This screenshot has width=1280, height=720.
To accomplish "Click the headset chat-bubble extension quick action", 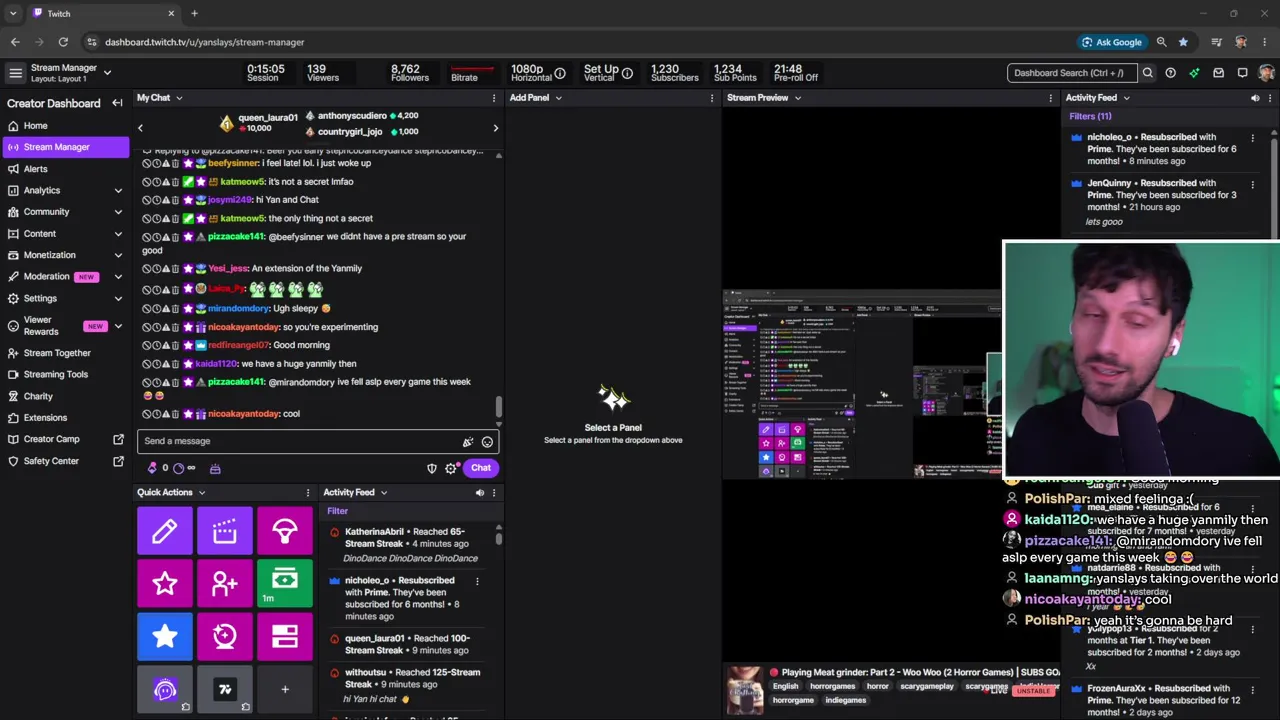I will point(165,689).
